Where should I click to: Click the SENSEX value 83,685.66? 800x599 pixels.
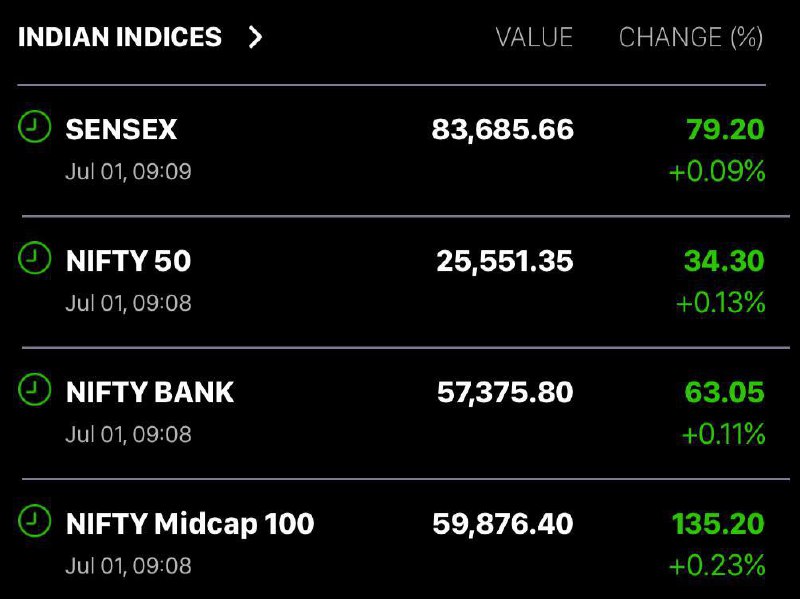point(503,130)
